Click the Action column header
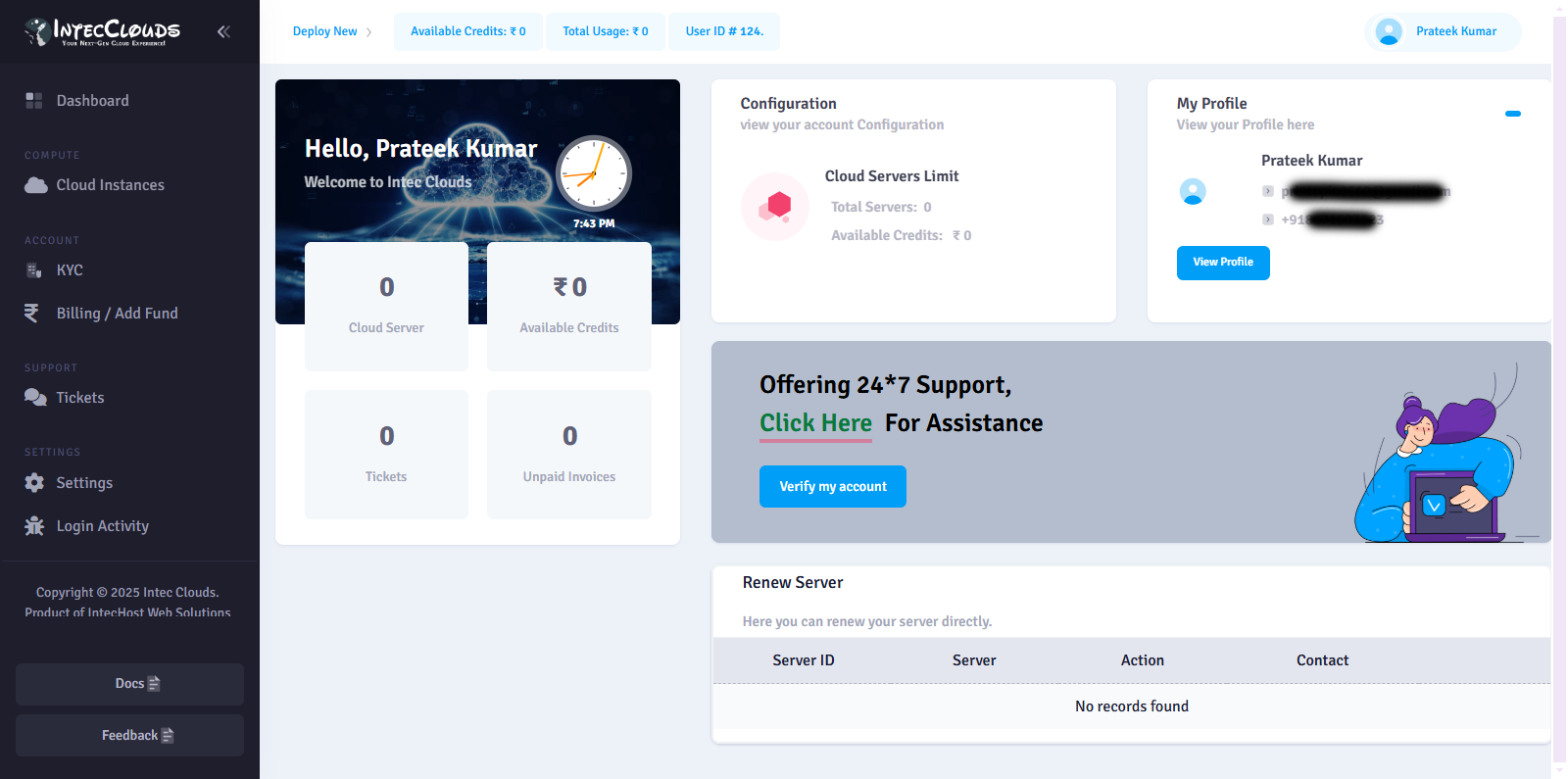1568x779 pixels. point(1143,660)
